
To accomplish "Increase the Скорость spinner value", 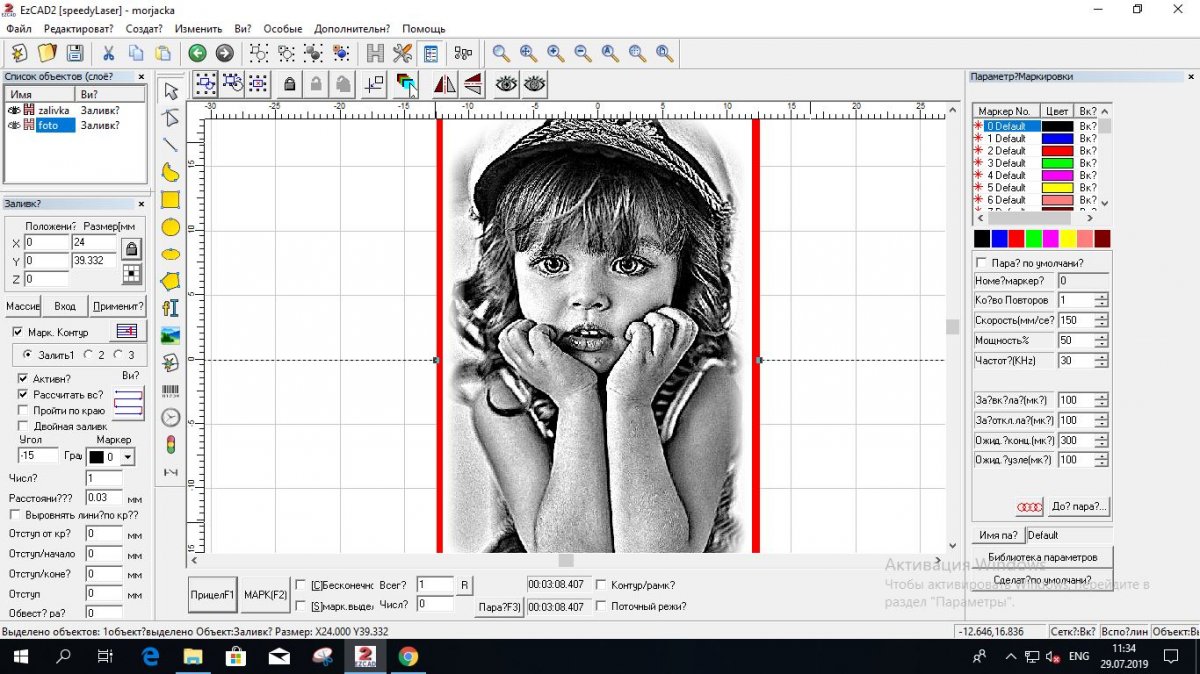I will point(1101,316).
